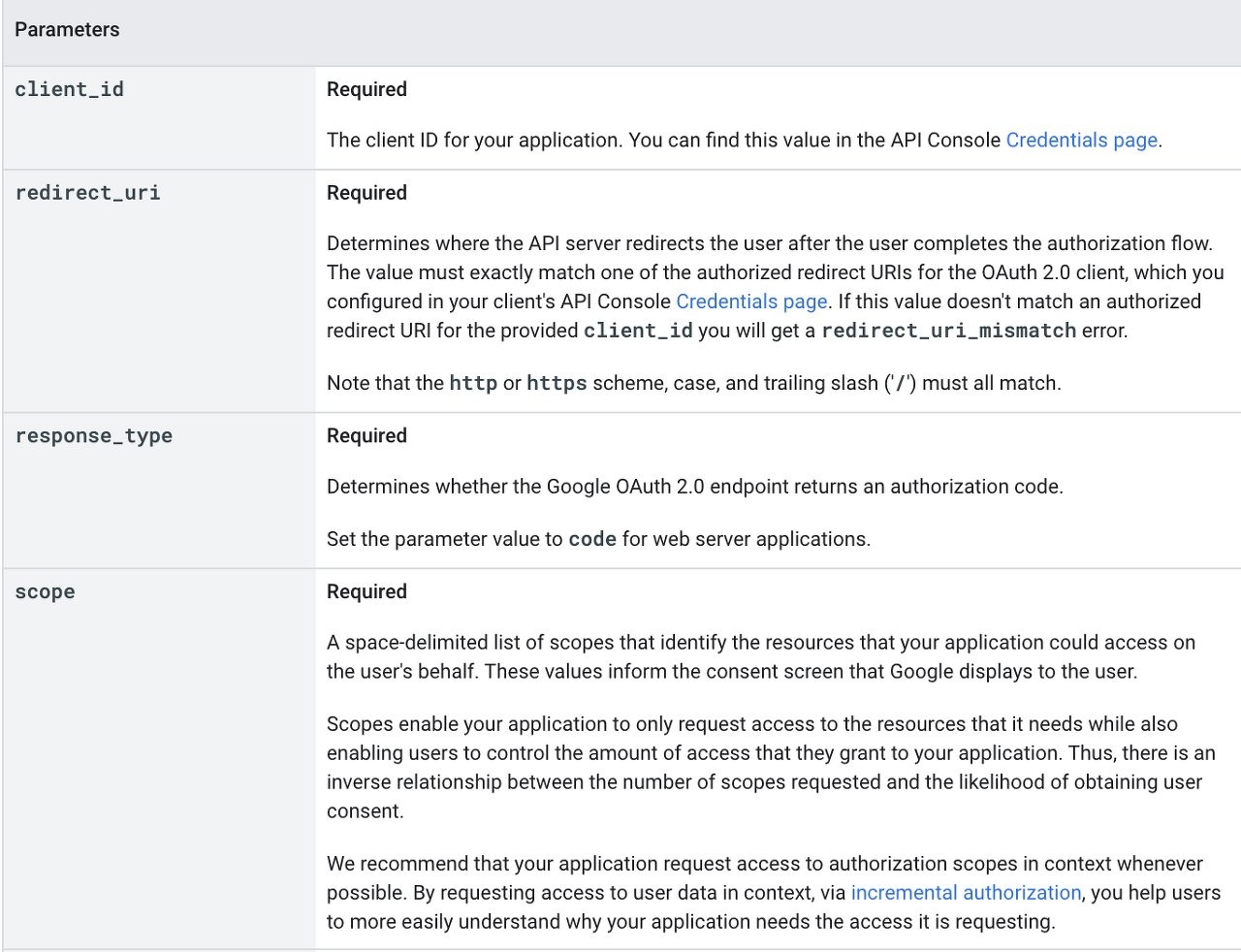Click the Required label for response_type
1241x952 pixels.
tap(366, 436)
